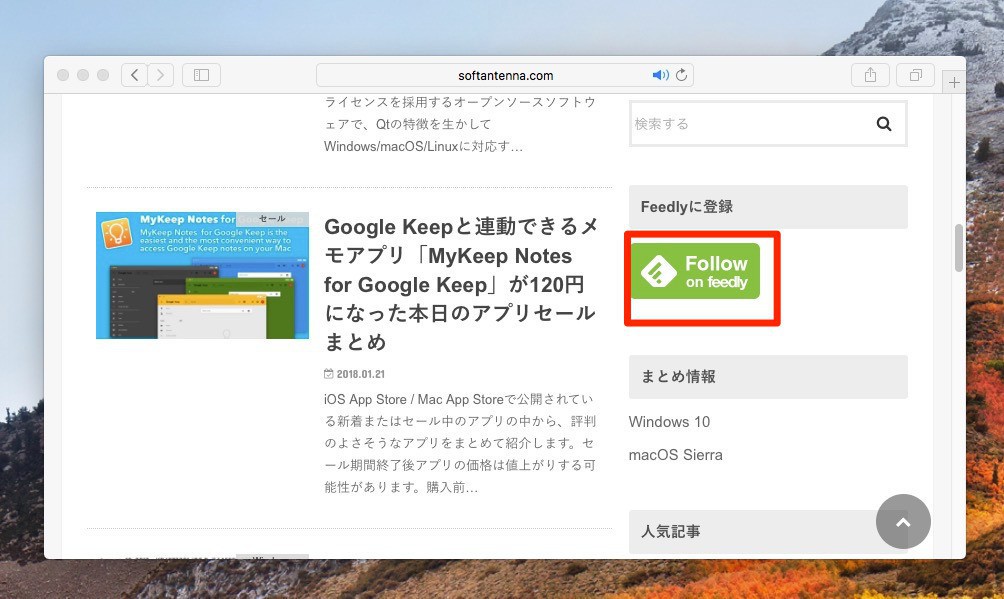Click the softantenna.com address bar
This screenshot has width=1004, height=599.
tap(505, 75)
